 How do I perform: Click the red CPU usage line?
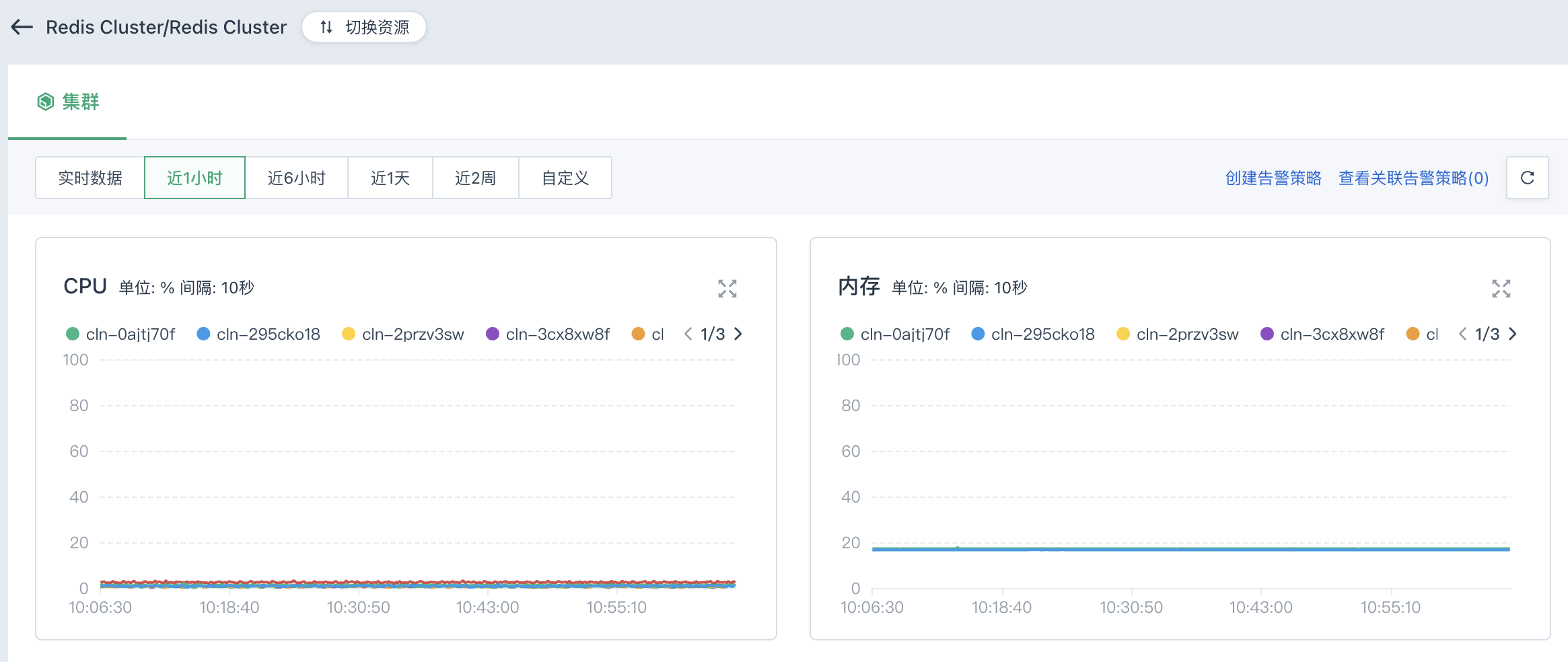click(417, 582)
